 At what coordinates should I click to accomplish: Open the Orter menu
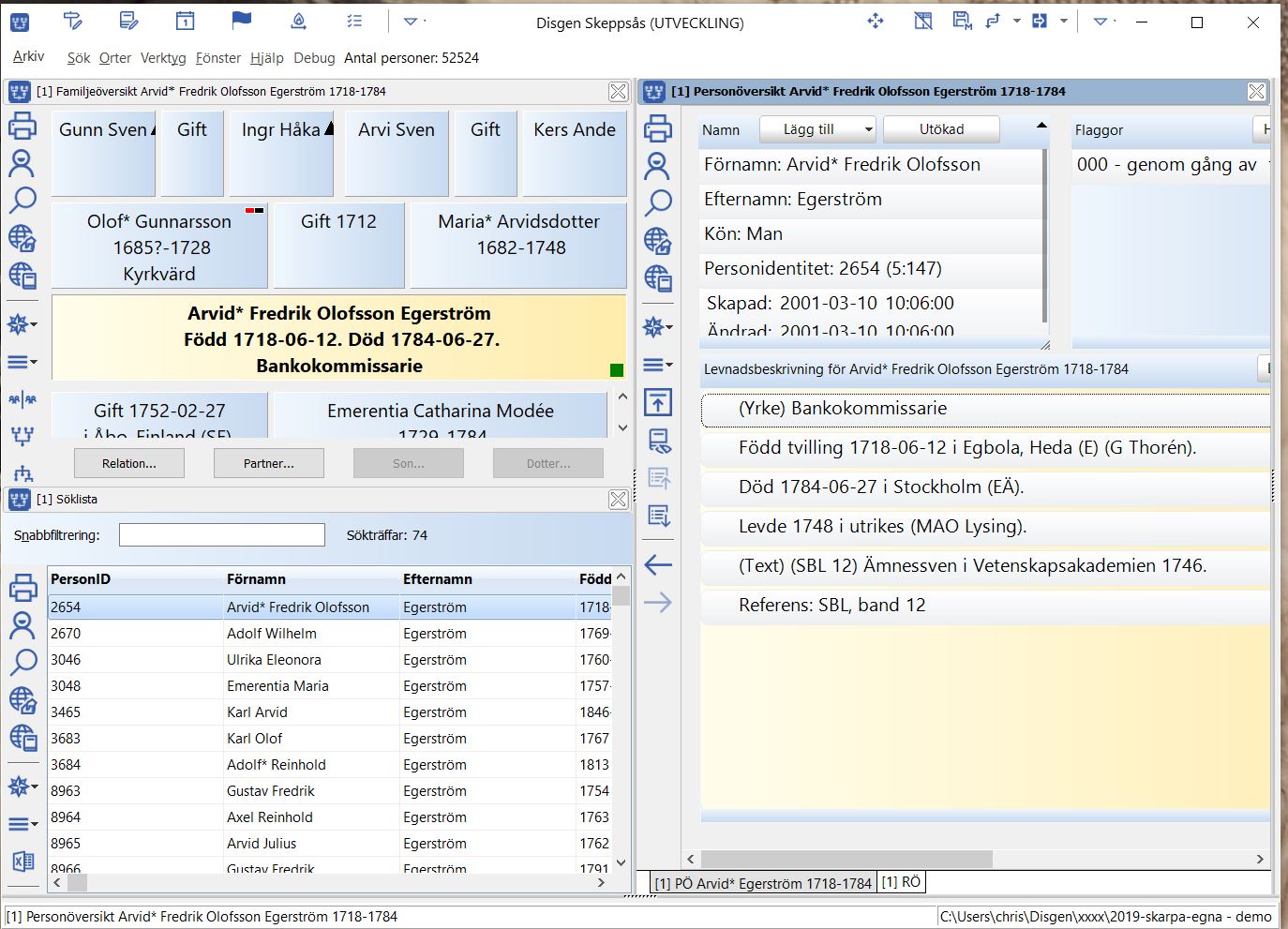point(115,58)
